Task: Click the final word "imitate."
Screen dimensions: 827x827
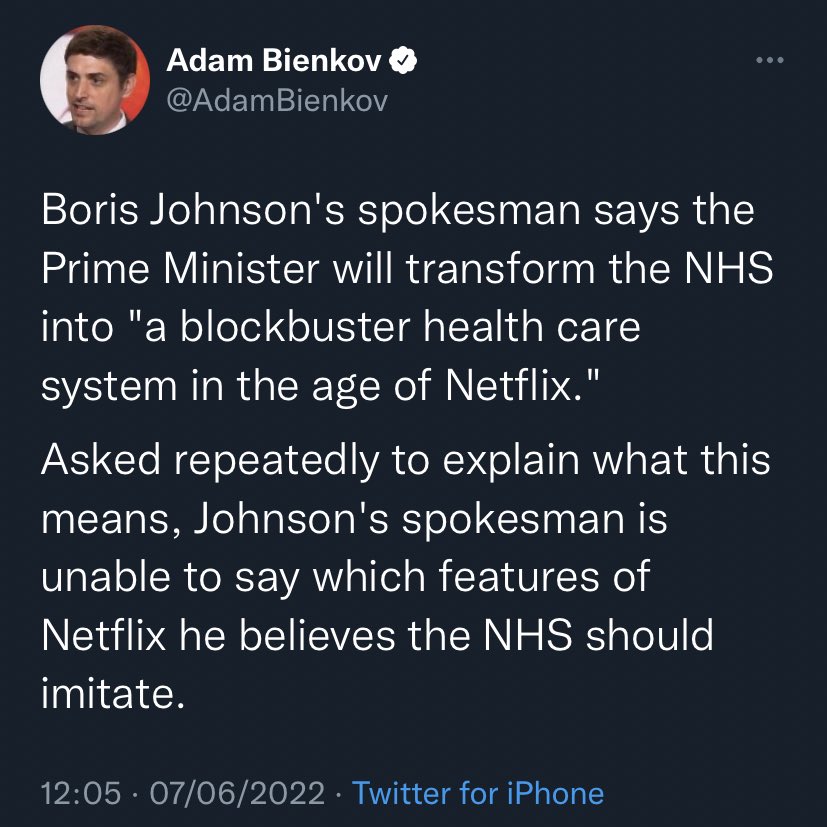Action: [x=113, y=693]
